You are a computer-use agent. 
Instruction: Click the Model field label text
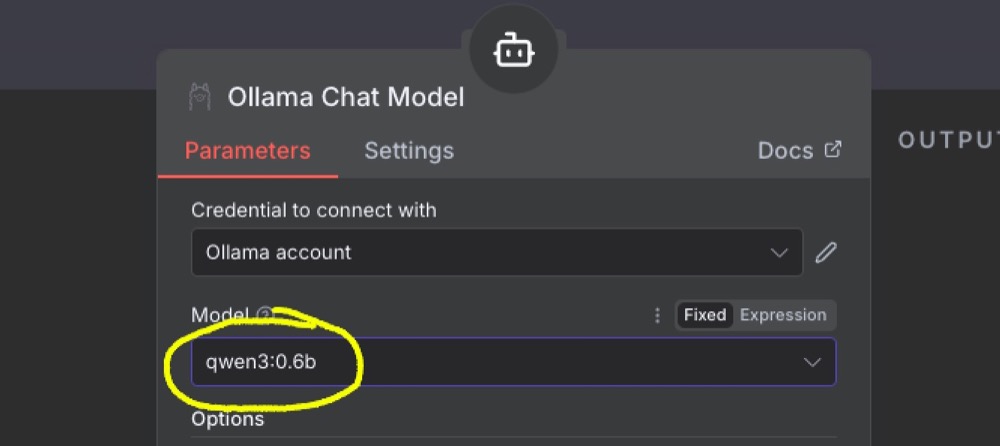click(x=219, y=315)
